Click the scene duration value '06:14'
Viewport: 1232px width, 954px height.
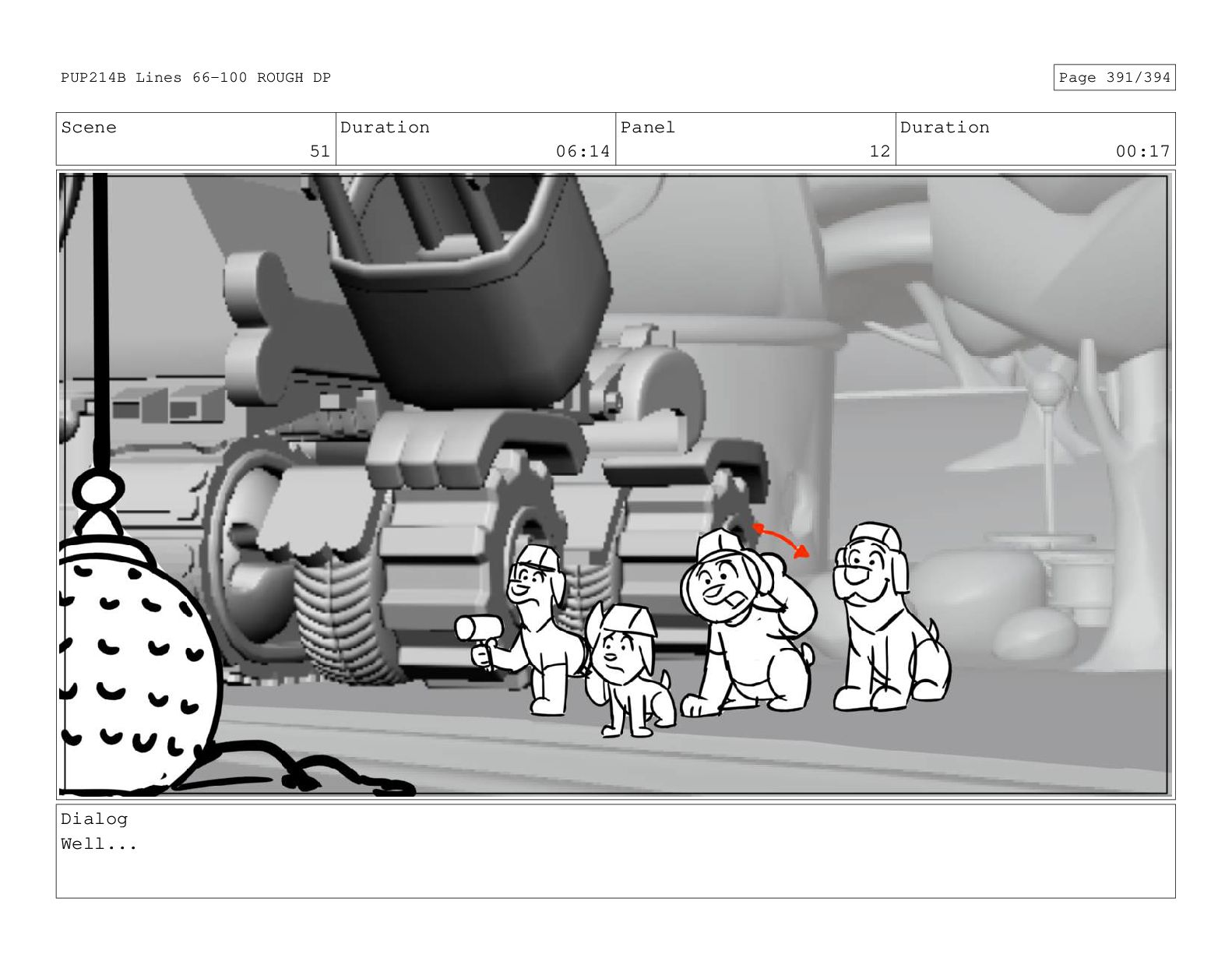pos(583,151)
